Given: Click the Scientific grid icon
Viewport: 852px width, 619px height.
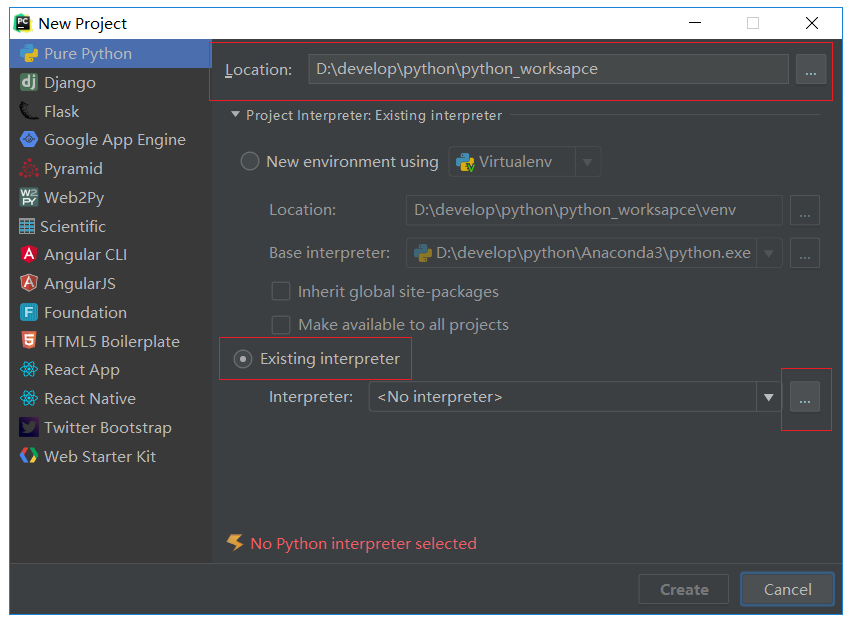Looking at the screenshot, I should 27,226.
